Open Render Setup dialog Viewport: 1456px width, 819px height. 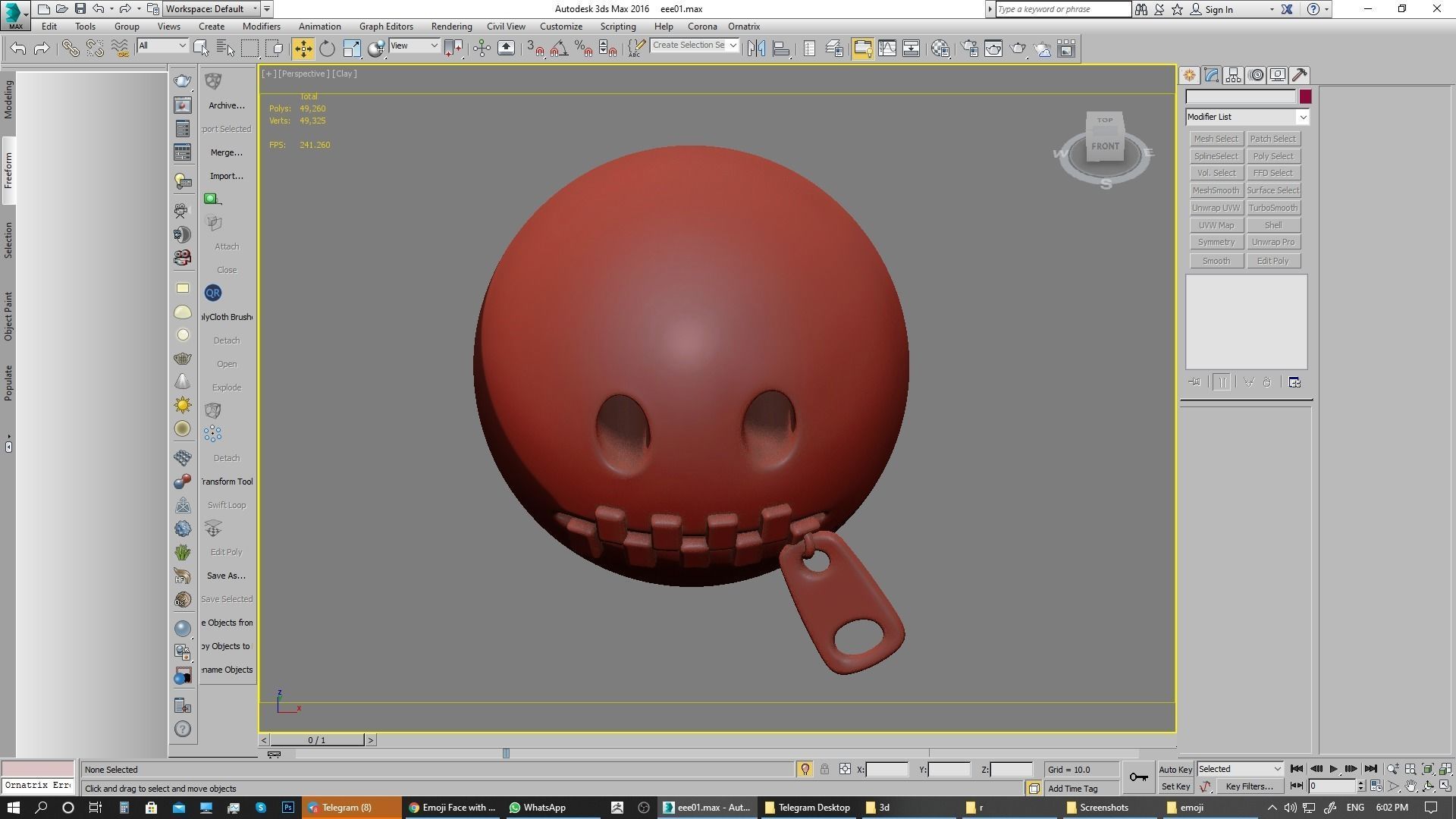tap(969, 49)
